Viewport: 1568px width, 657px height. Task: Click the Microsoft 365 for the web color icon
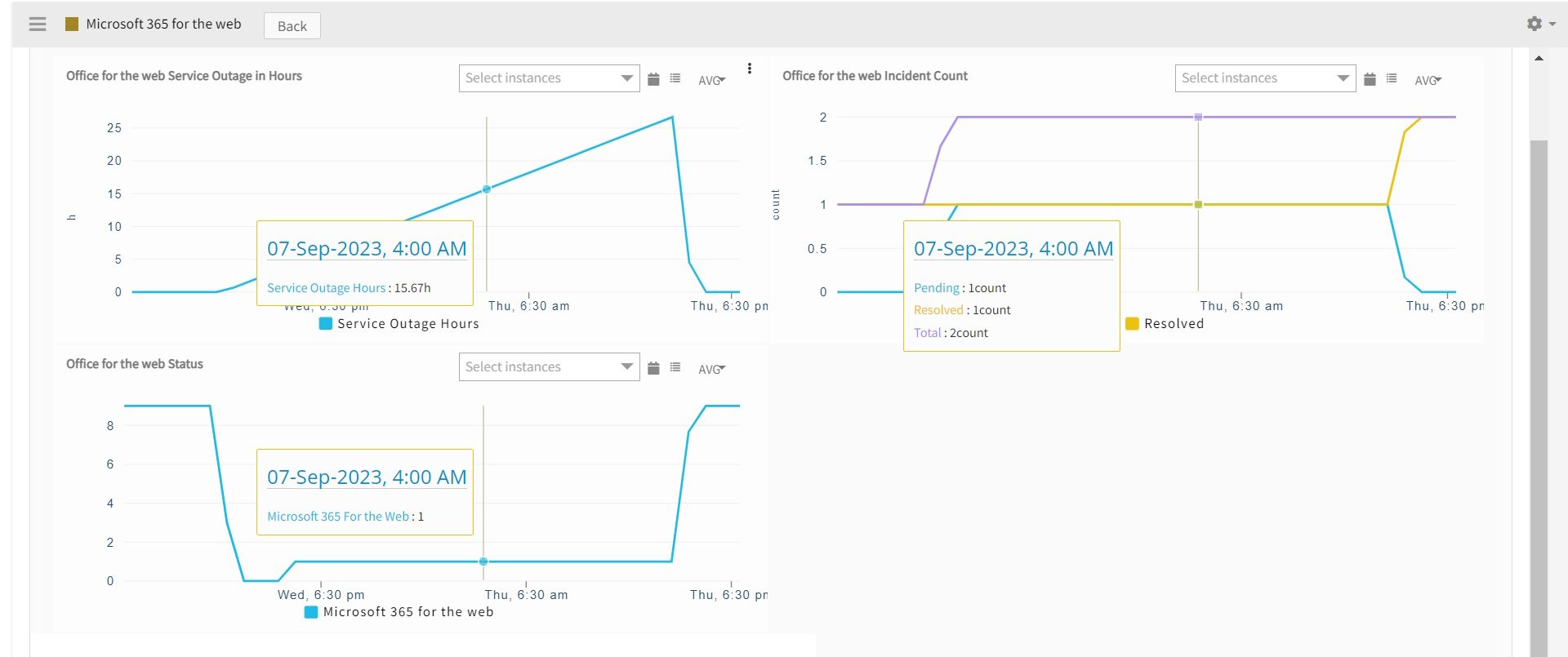pyautogui.click(x=72, y=24)
